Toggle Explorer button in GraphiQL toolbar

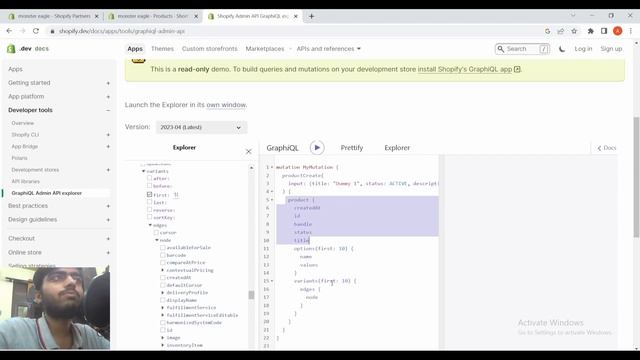tap(397, 148)
